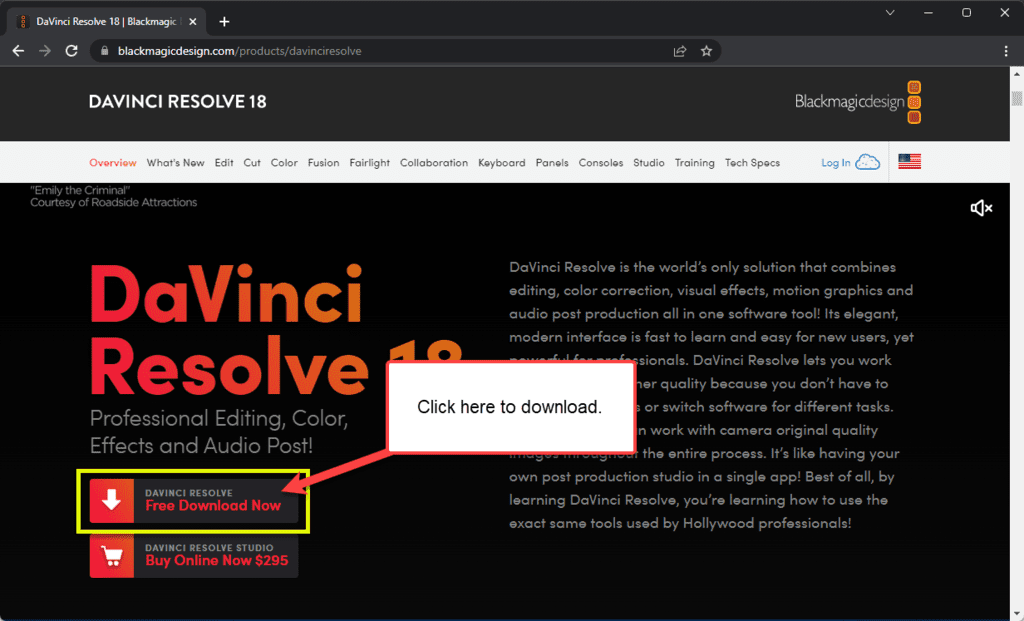
Task: Open the Keyboard section
Action: 502,163
